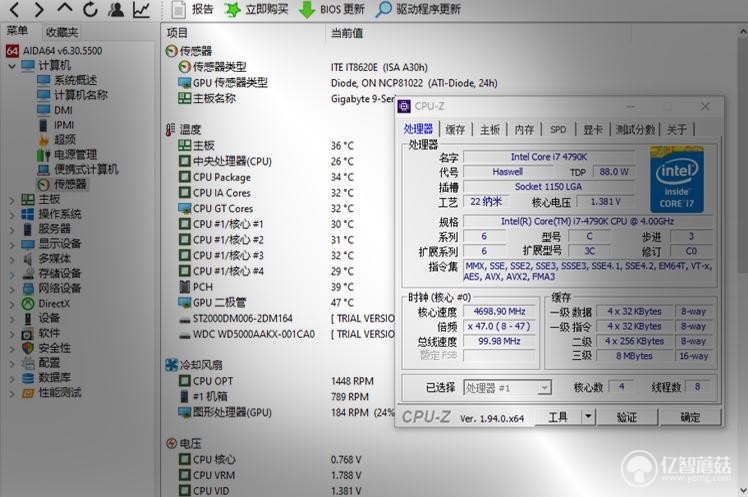The width and height of the screenshot is (748, 497).
Task: Collapse the 计算机 tree node
Action: [x=12, y=66]
